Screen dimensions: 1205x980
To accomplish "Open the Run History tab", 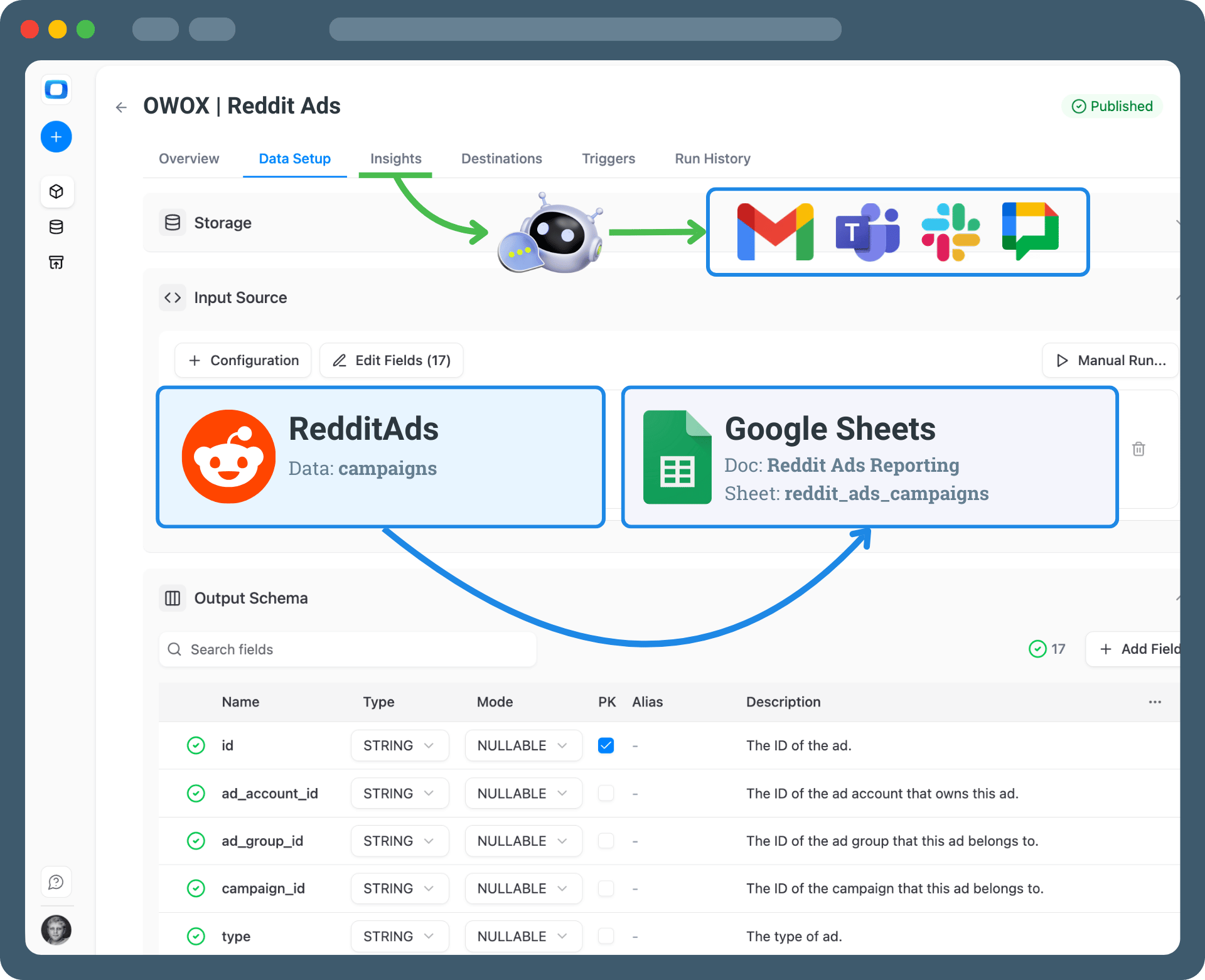I will click(712, 159).
